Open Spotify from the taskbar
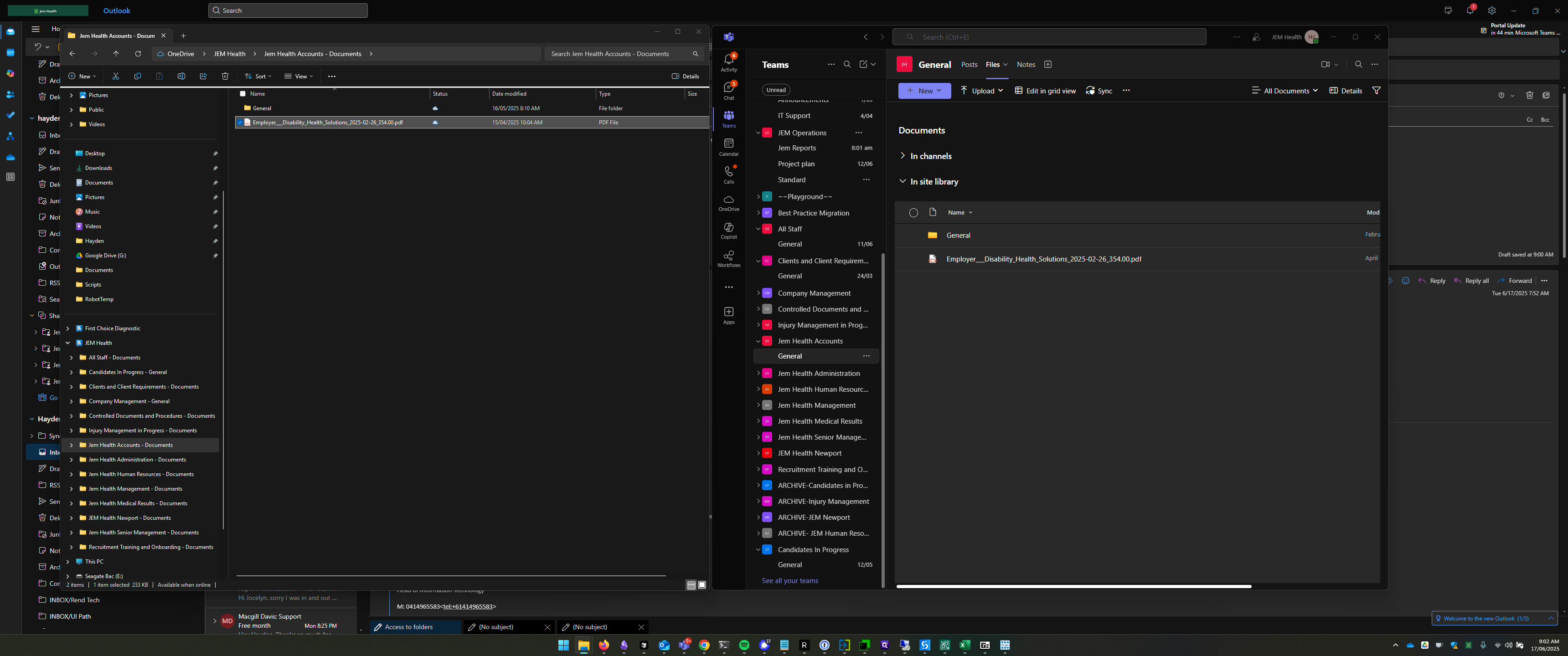1568x656 pixels. tap(744, 646)
